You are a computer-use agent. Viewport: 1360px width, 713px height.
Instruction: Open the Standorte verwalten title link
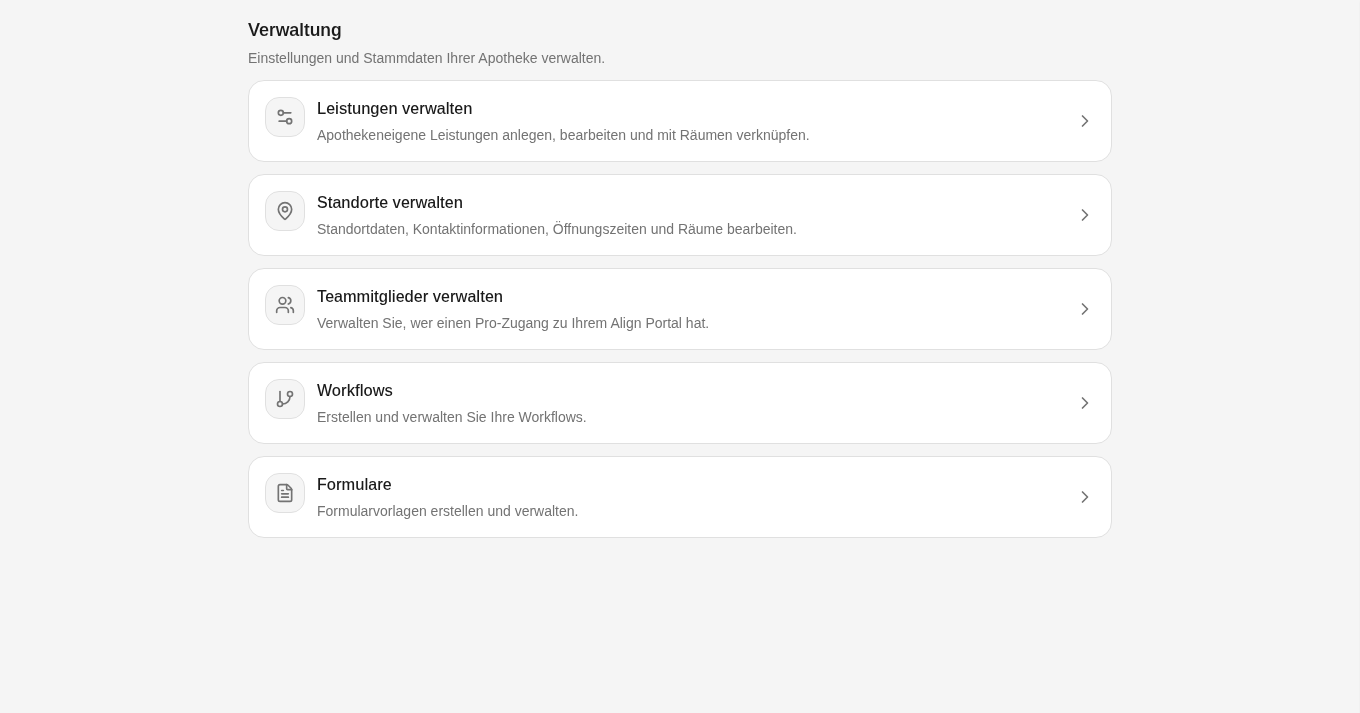390,203
